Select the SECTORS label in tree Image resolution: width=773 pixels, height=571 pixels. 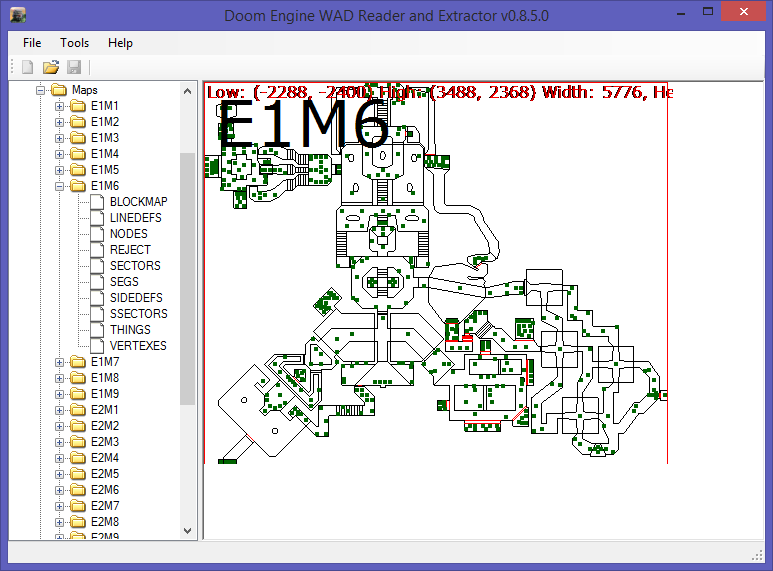coord(135,266)
